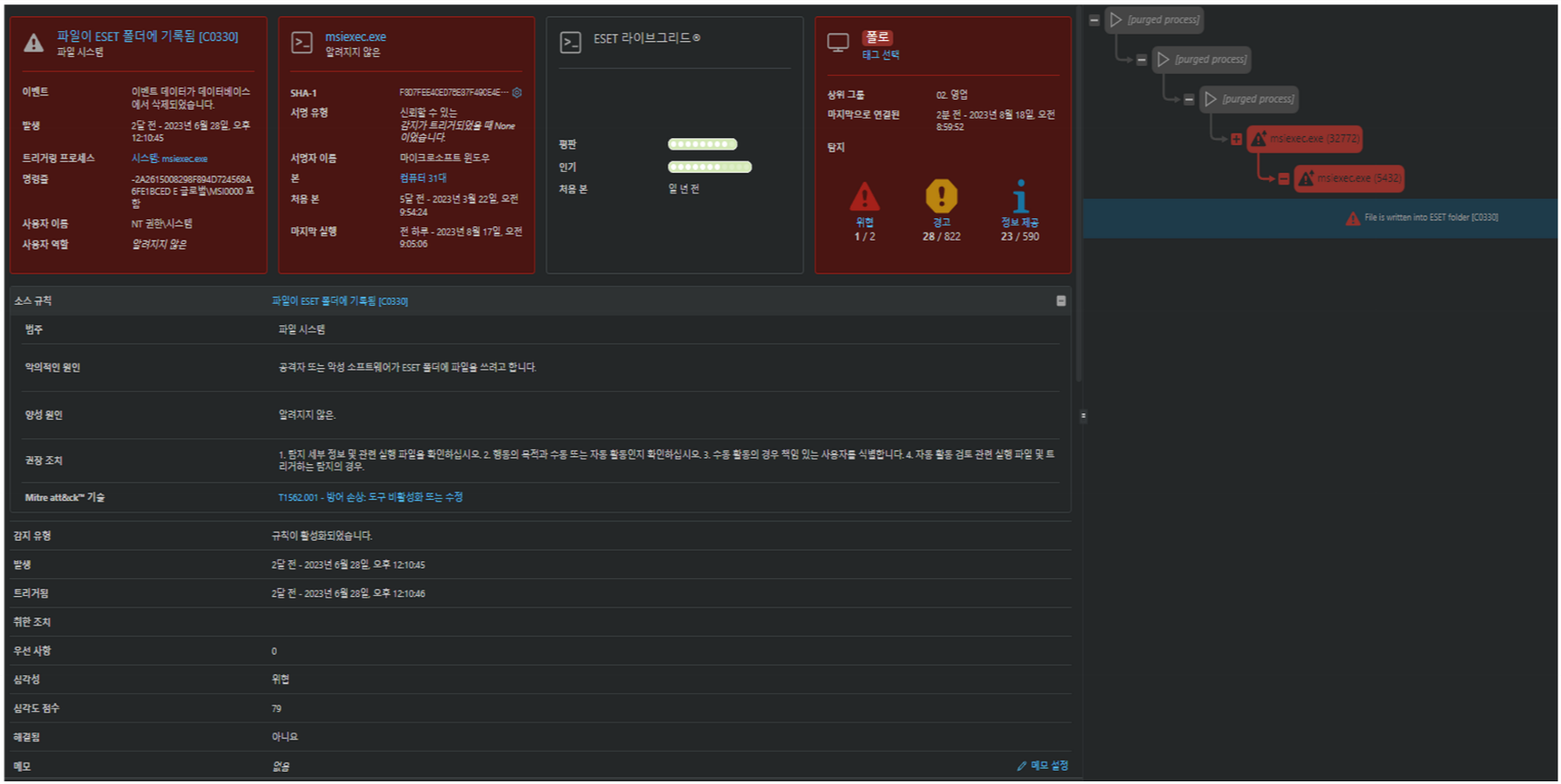Click 메모 설정 to set a note
Screen dimensions: 1561x784
tap(1049, 766)
